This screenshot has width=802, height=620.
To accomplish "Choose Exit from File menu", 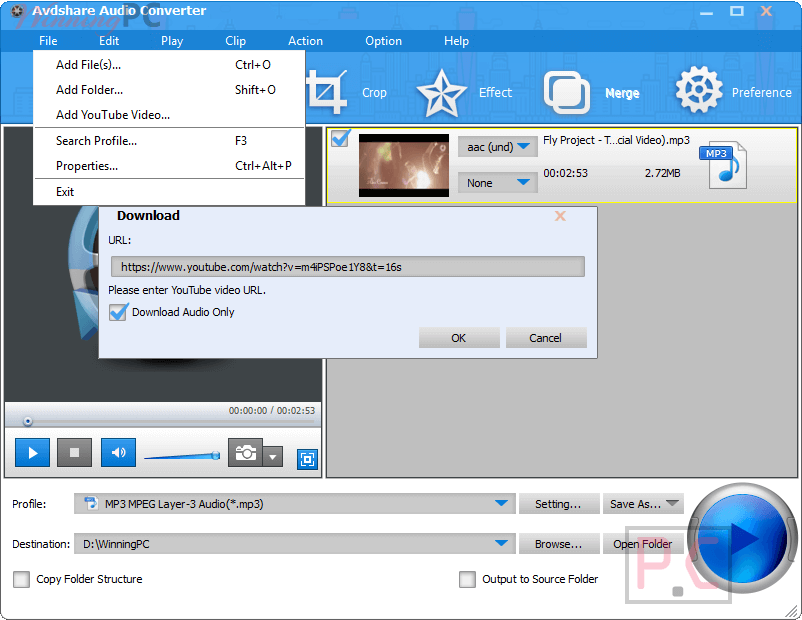I will [x=169, y=192].
